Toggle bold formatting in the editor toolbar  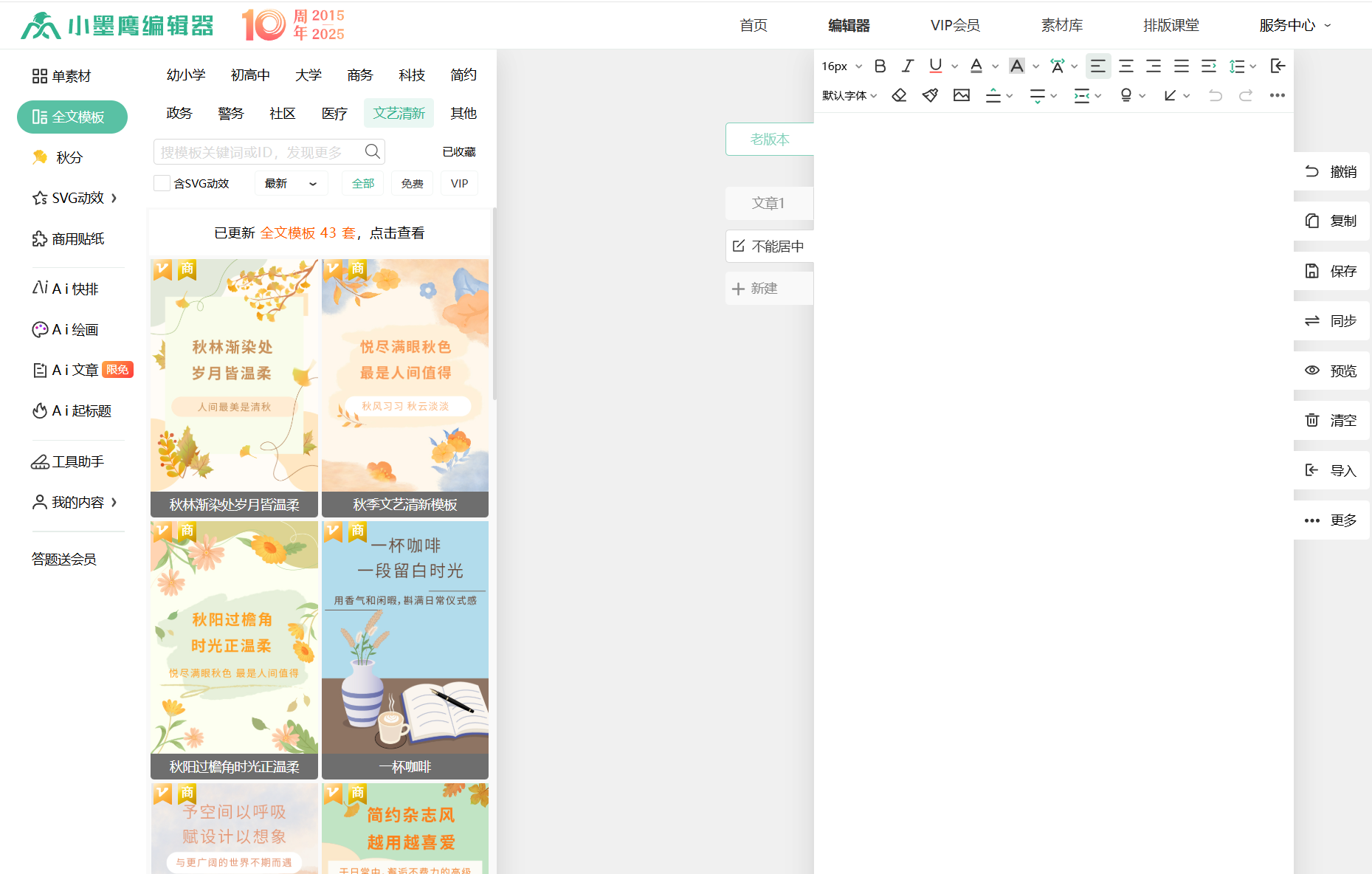[880, 66]
